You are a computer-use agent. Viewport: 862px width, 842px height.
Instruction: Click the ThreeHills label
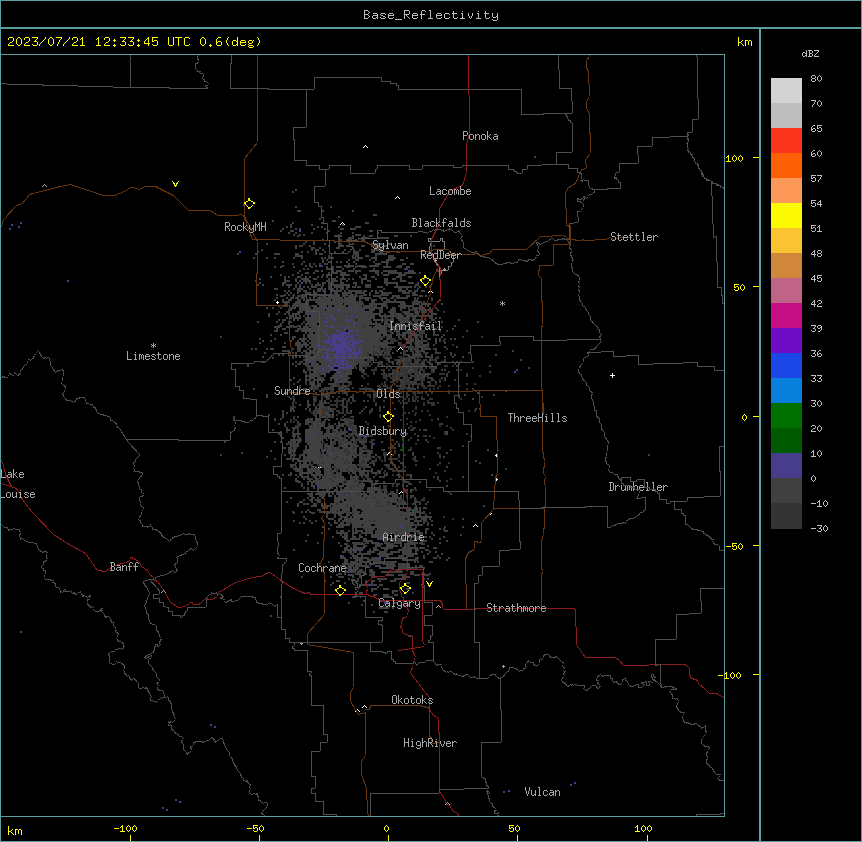click(x=538, y=418)
